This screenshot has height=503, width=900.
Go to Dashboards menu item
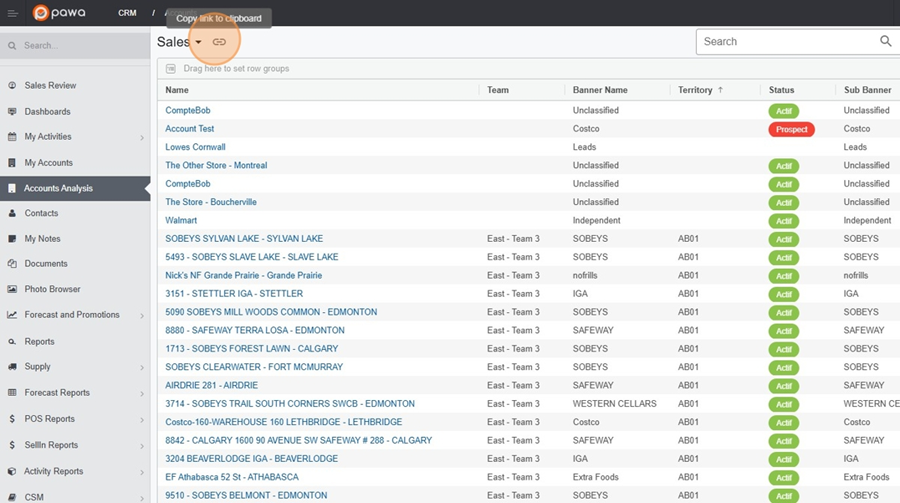coord(48,111)
